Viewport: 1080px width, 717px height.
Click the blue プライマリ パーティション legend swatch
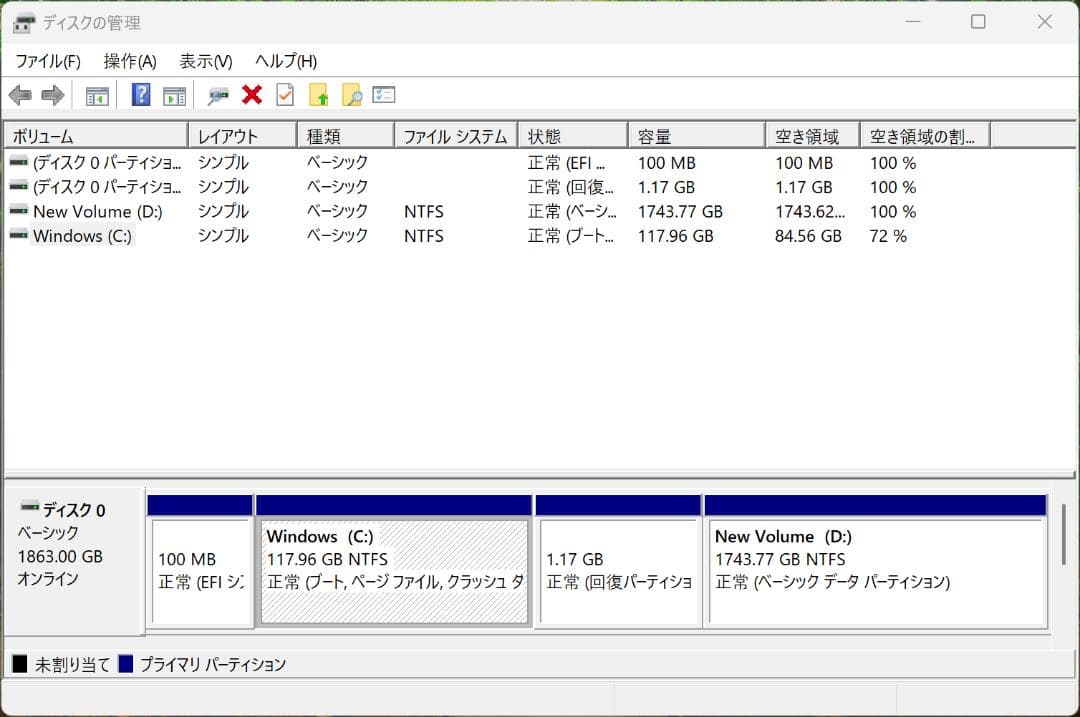tap(126, 663)
